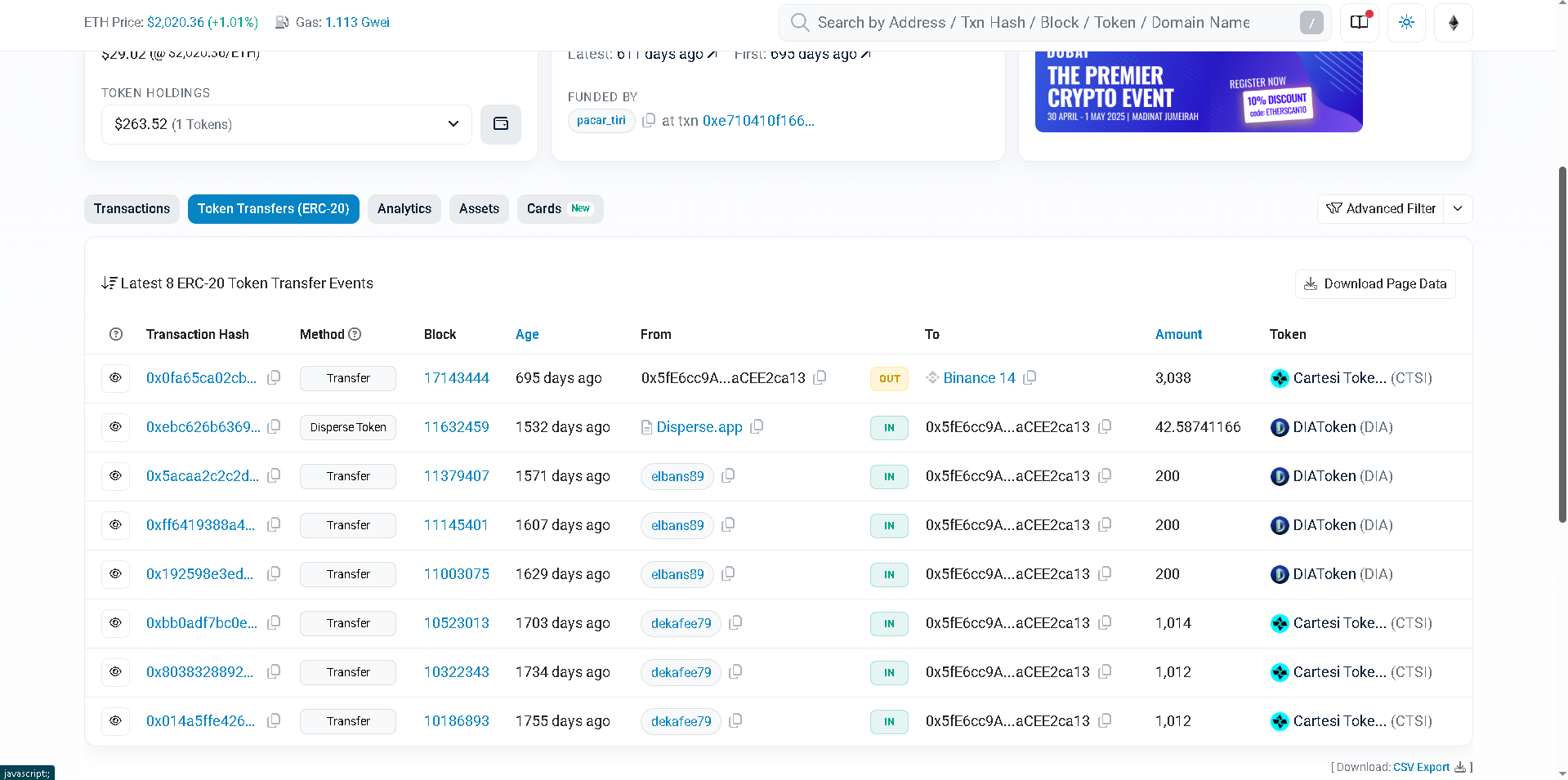
Task: Click the wallet icon beside Token Holdings
Action: click(x=501, y=124)
